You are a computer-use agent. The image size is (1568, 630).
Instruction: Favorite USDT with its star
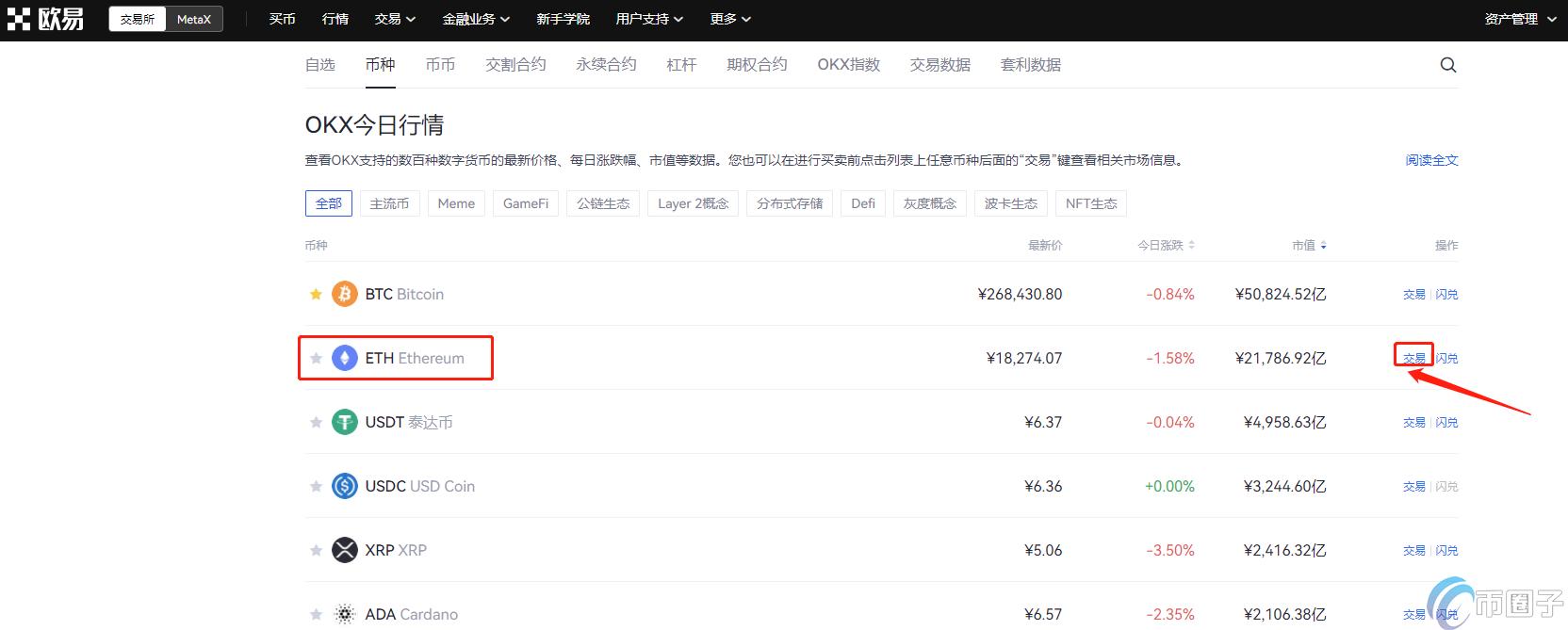click(316, 422)
